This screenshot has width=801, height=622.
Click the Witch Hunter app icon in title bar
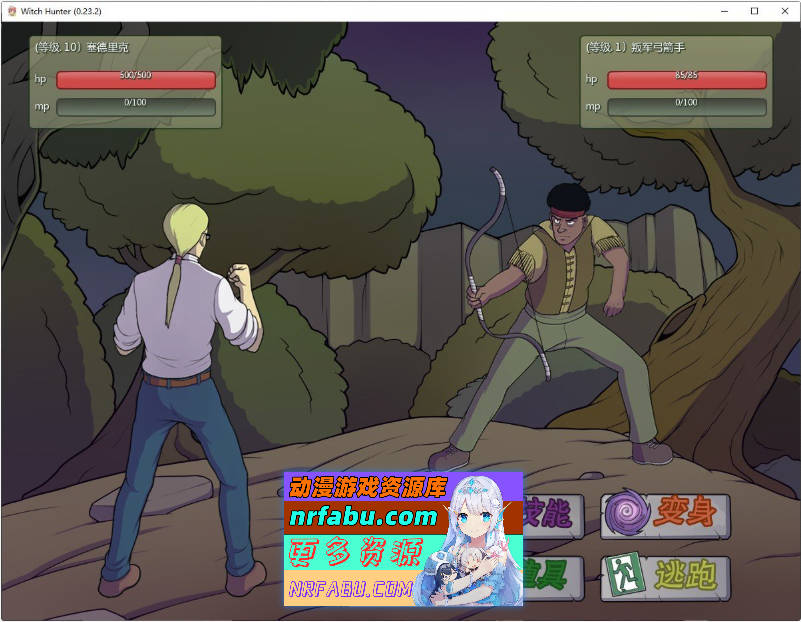(x=11, y=11)
